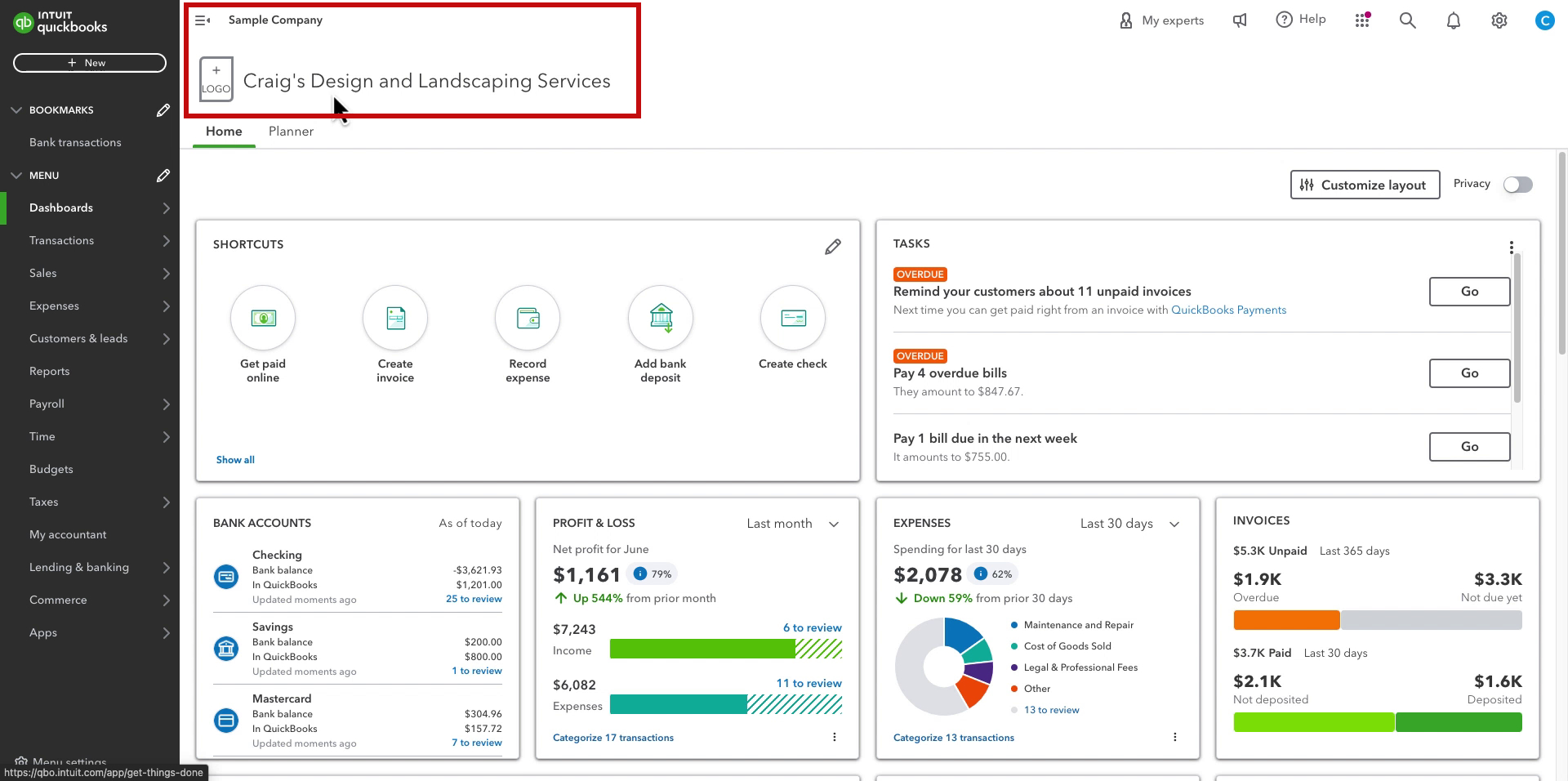The height and width of the screenshot is (781, 1568).
Task: Switch to the Planner tab
Action: [291, 132]
